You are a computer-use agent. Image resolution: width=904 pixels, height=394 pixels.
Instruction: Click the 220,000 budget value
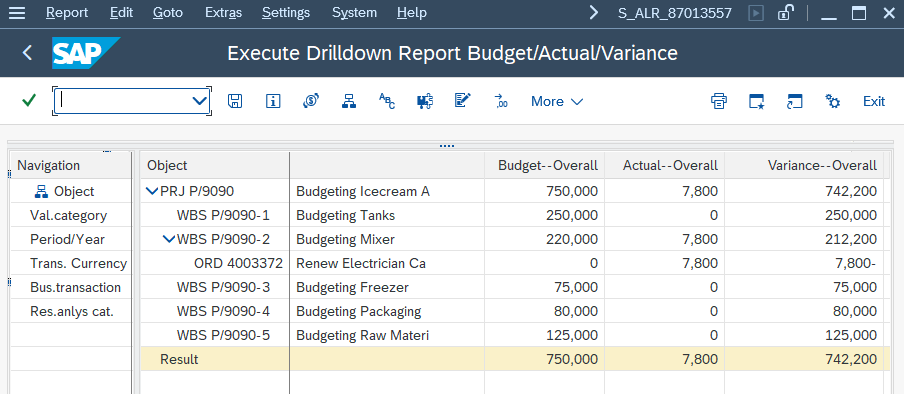coord(572,239)
